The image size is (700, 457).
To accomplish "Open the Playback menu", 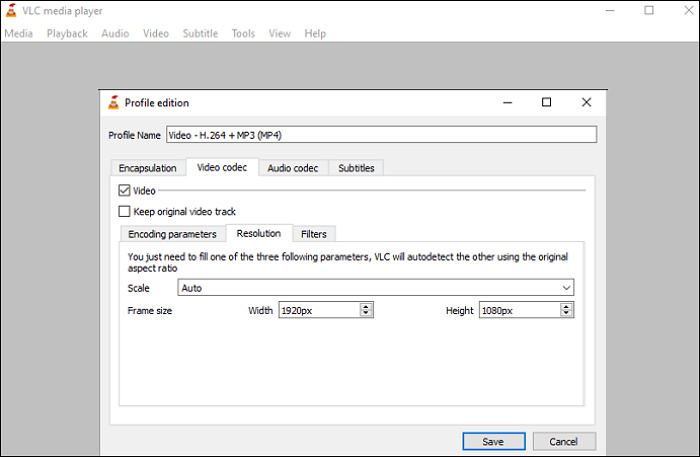I will (x=67, y=33).
